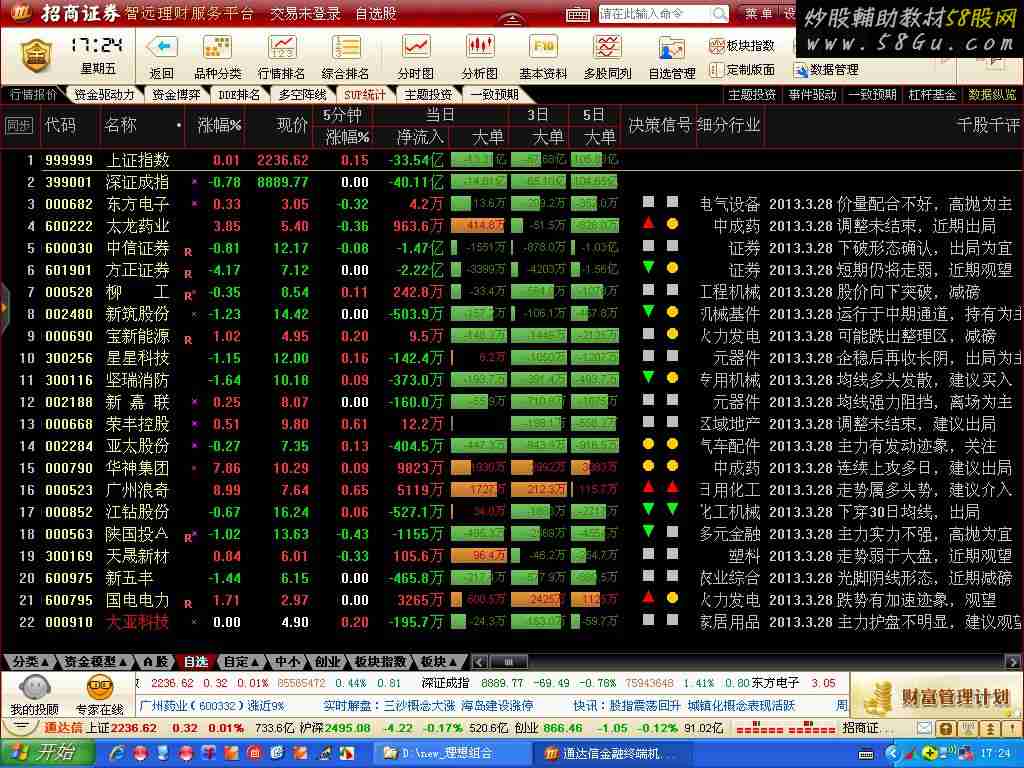Select row 广州浪奇 000523
Image resolution: width=1024 pixels, height=768 pixels.
coord(512,490)
